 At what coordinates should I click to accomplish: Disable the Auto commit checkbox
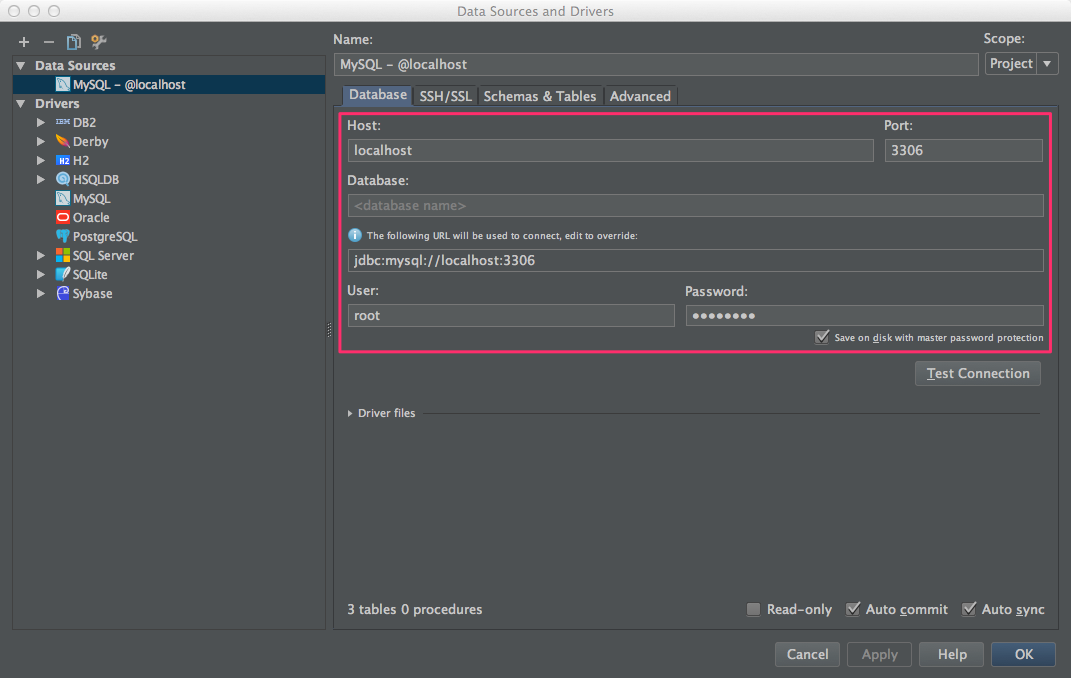click(853, 610)
